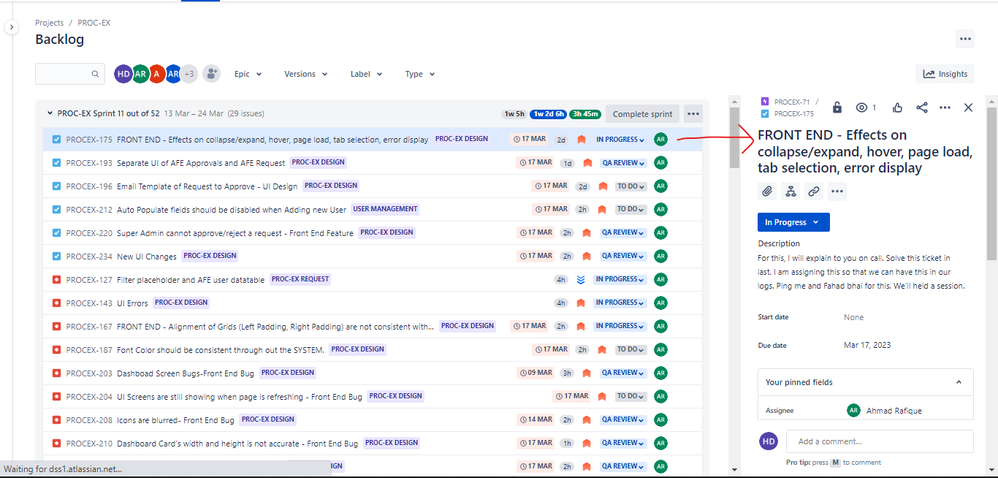Change PROCEX-175 In Progress status in list

point(620,139)
